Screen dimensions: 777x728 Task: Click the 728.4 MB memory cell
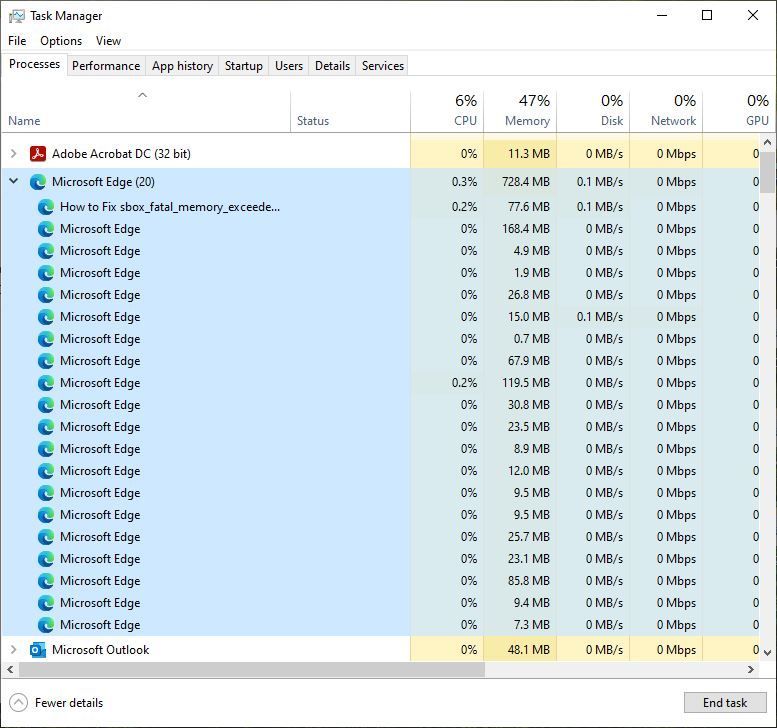[x=520, y=182]
